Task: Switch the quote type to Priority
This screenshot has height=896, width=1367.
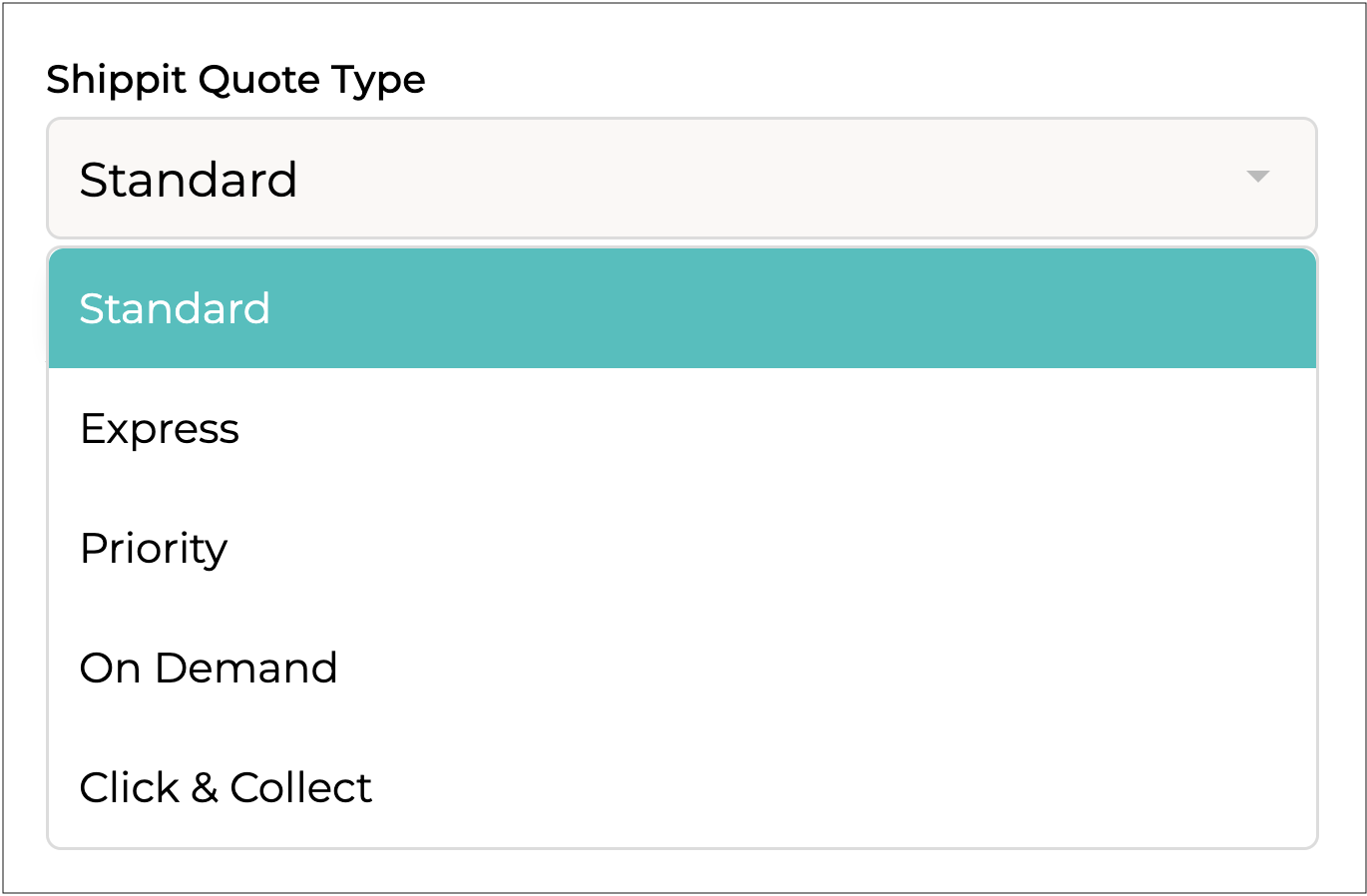Action: click(154, 549)
